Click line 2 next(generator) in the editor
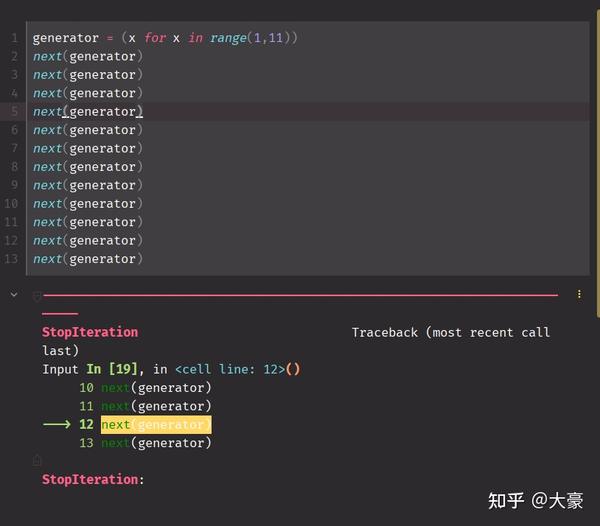 coord(88,57)
